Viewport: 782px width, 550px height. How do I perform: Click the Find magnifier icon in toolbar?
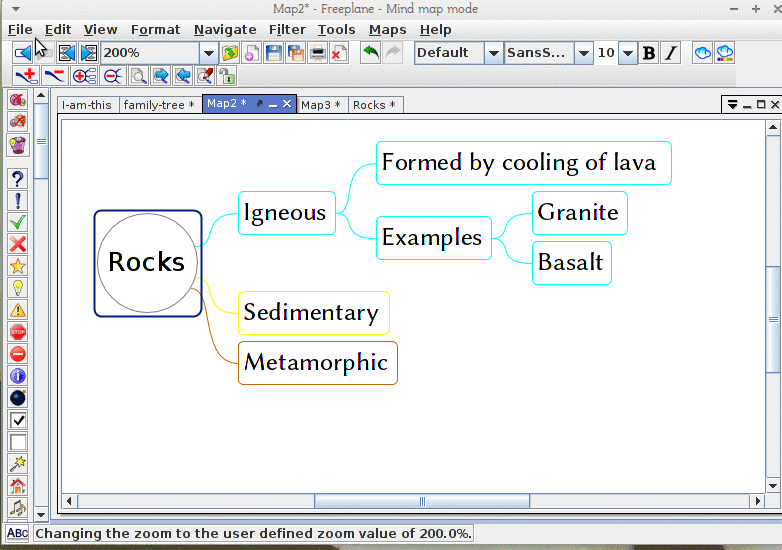[x=137, y=76]
